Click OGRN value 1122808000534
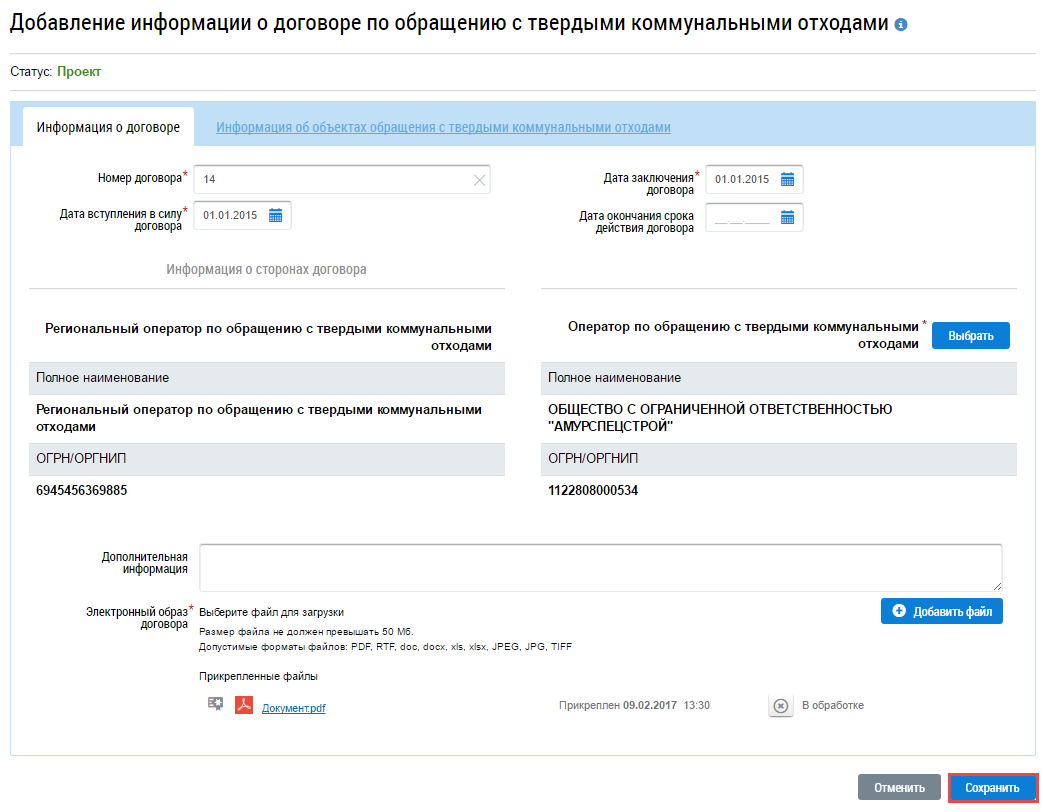The height and width of the screenshot is (812, 1043). [x=593, y=491]
